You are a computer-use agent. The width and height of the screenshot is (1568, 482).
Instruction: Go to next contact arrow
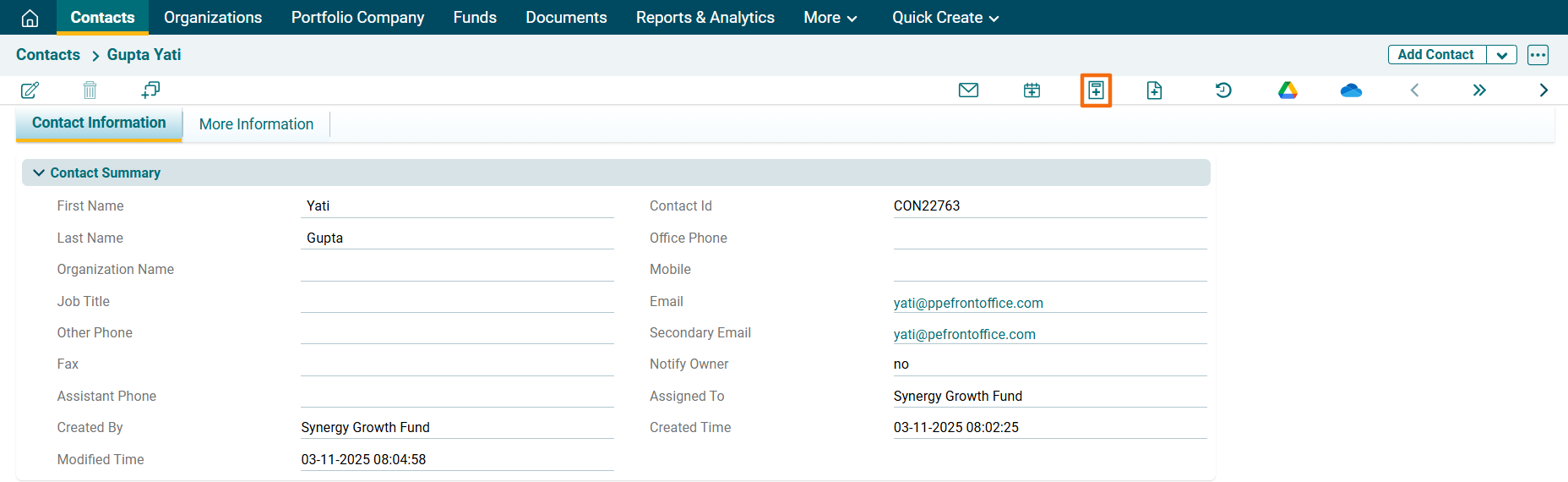point(1543,90)
